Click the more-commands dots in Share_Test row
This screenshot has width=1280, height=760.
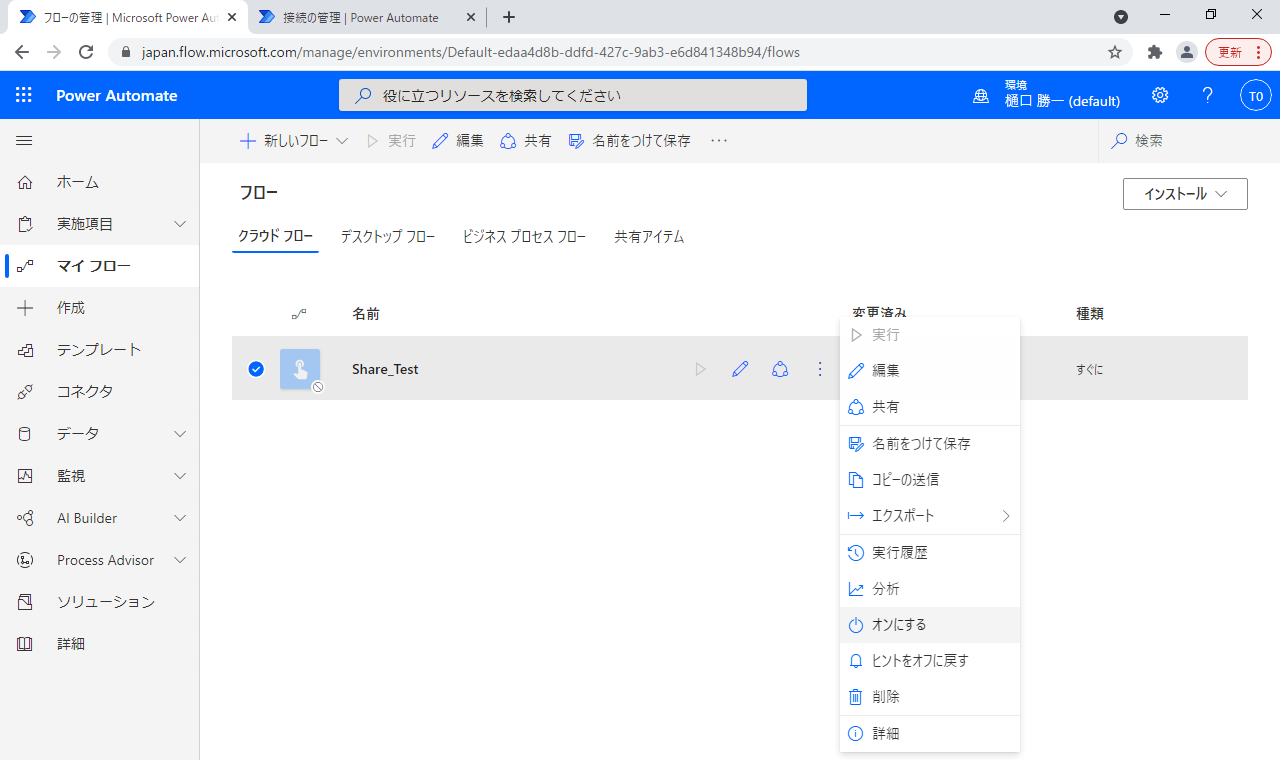tap(820, 369)
